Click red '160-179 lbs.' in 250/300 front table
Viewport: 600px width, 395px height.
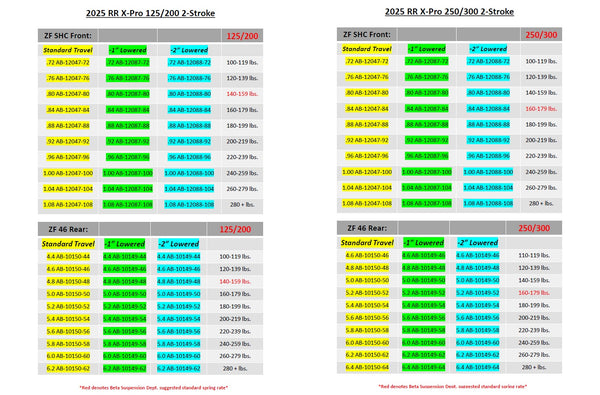(541, 109)
